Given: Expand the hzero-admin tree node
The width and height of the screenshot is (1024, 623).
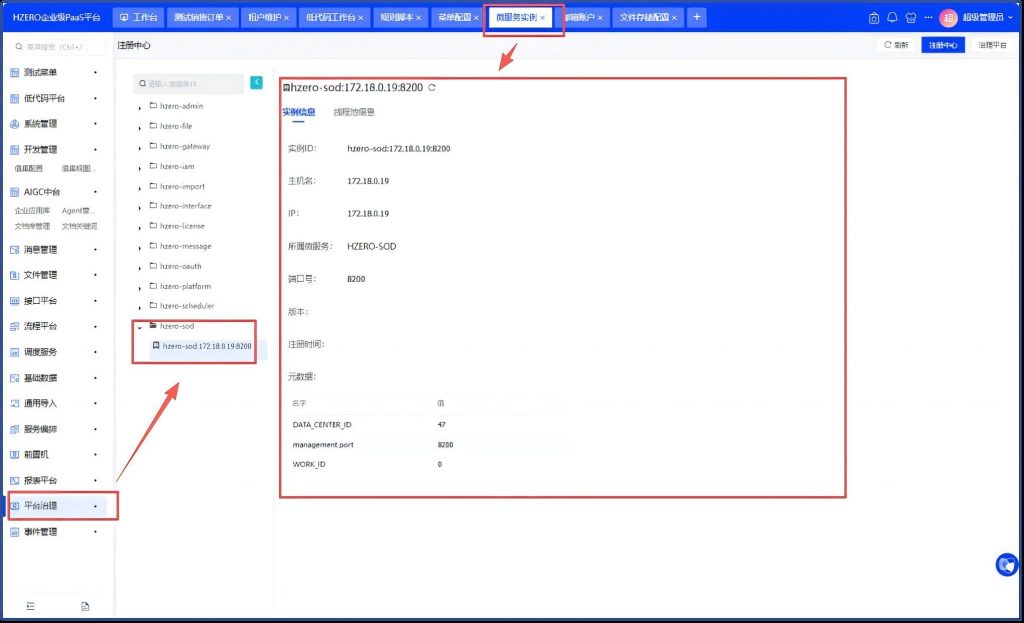Looking at the screenshot, I should [x=140, y=106].
